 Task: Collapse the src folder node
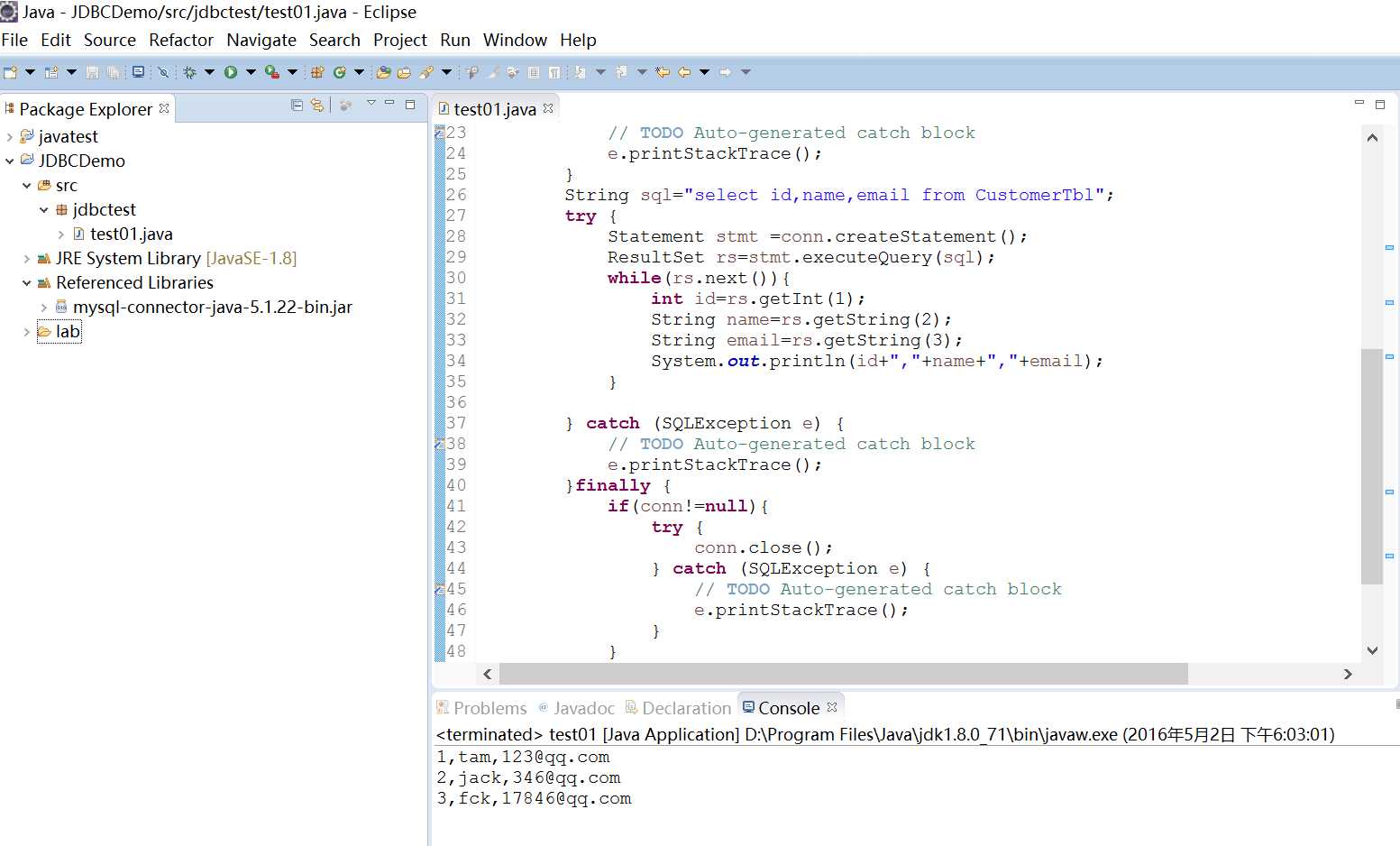click(27, 185)
